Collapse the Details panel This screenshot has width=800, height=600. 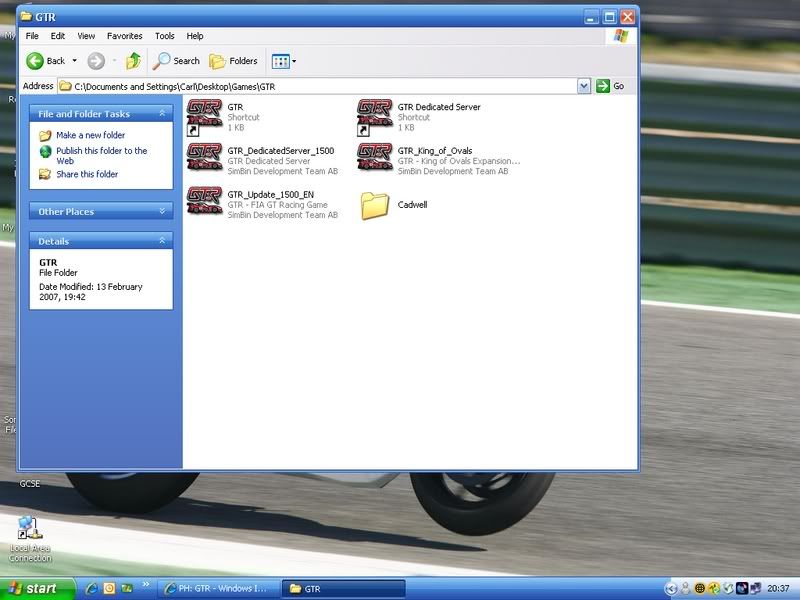(x=162, y=241)
